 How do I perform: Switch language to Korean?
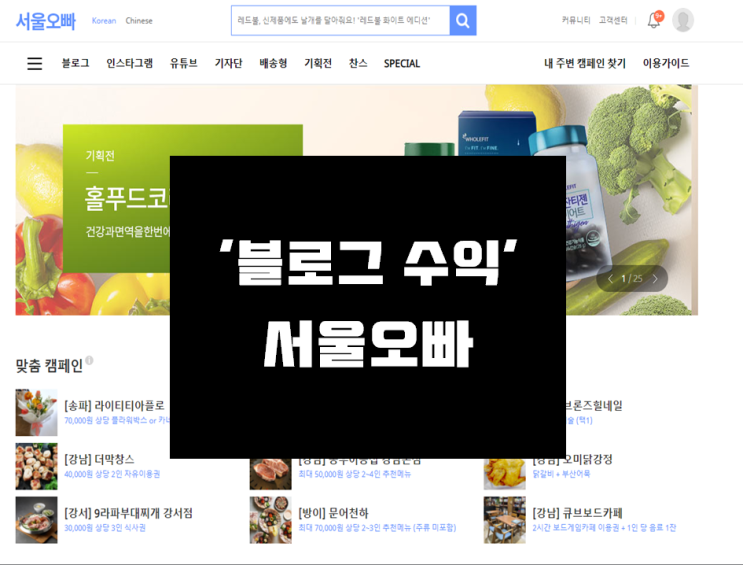point(104,21)
